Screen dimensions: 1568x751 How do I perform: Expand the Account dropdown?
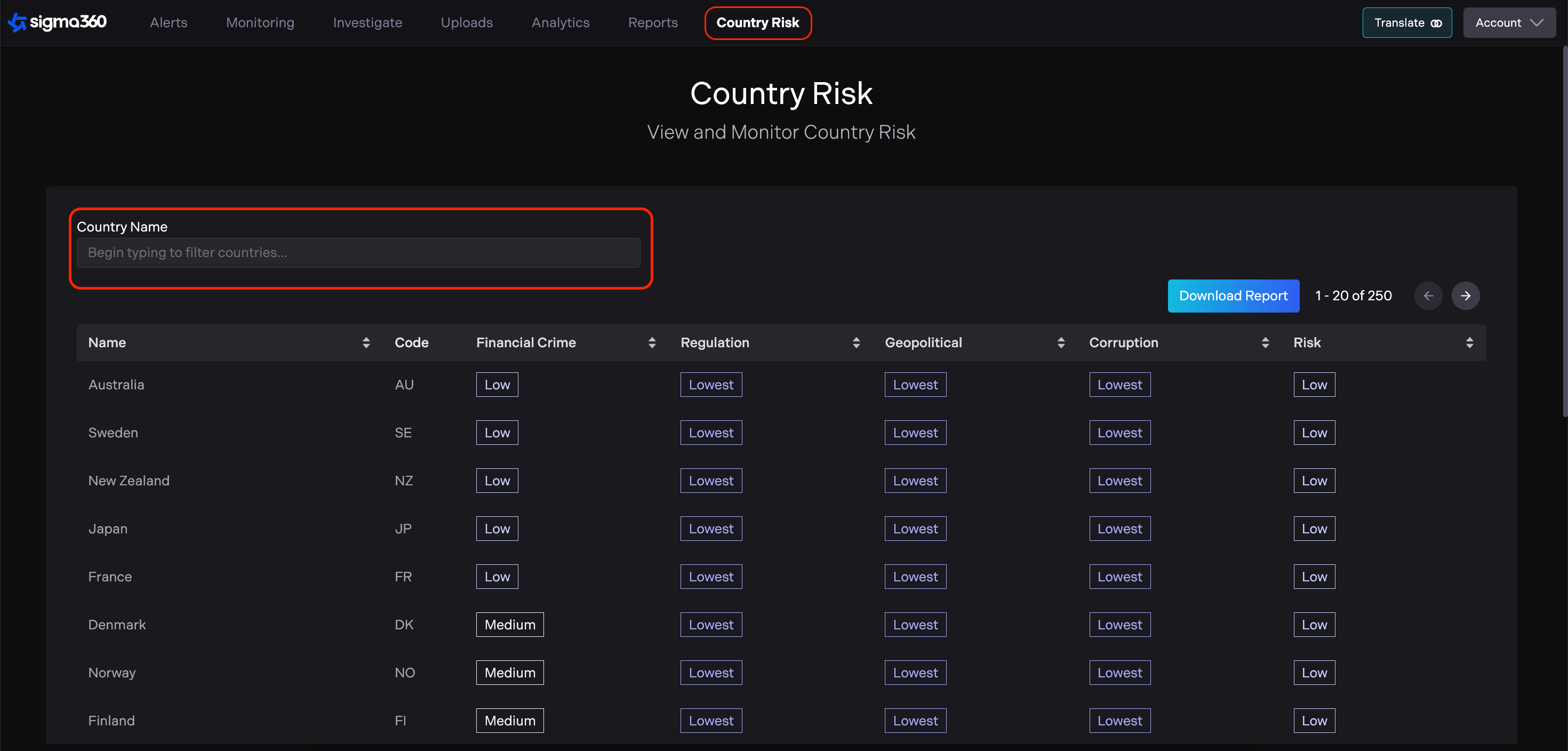click(1509, 22)
